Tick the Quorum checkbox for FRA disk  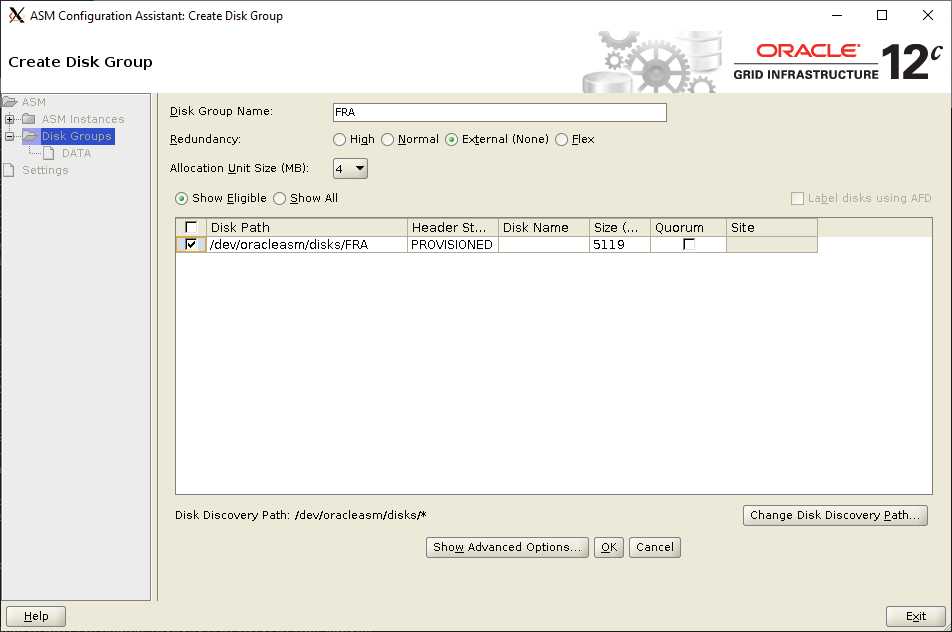[x=688, y=244]
